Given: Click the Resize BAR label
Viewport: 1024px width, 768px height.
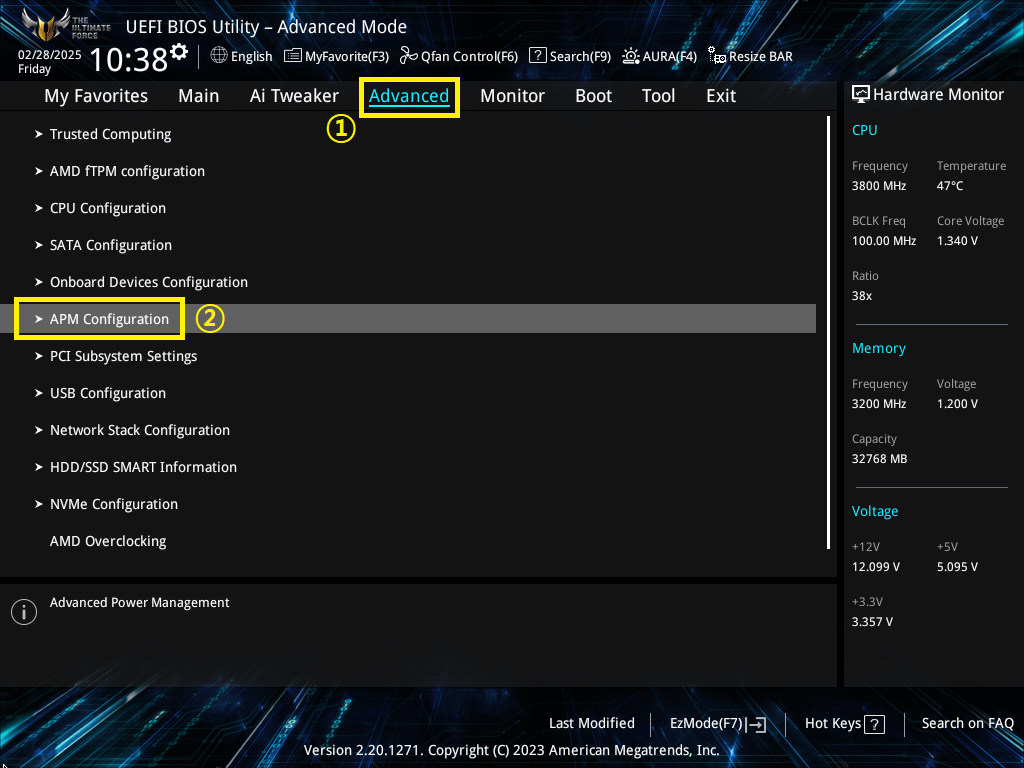Looking at the screenshot, I should tap(761, 56).
